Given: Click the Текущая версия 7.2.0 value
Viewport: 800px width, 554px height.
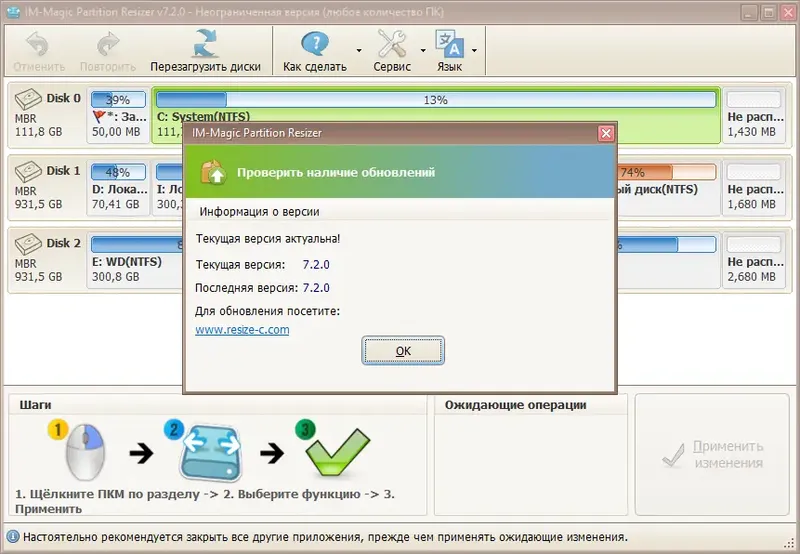Looking at the screenshot, I should [x=316, y=265].
